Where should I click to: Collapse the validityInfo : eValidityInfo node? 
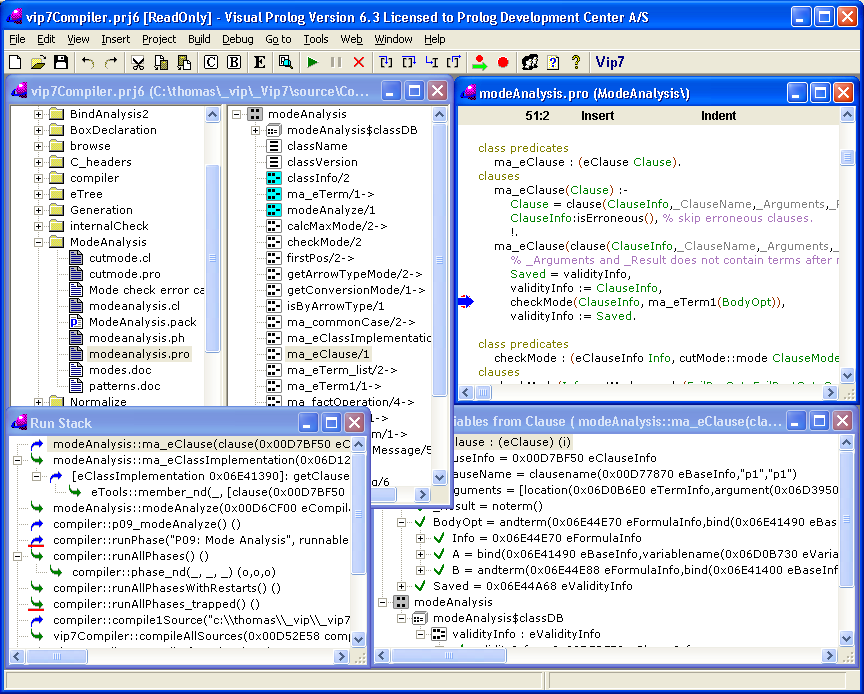coord(420,634)
